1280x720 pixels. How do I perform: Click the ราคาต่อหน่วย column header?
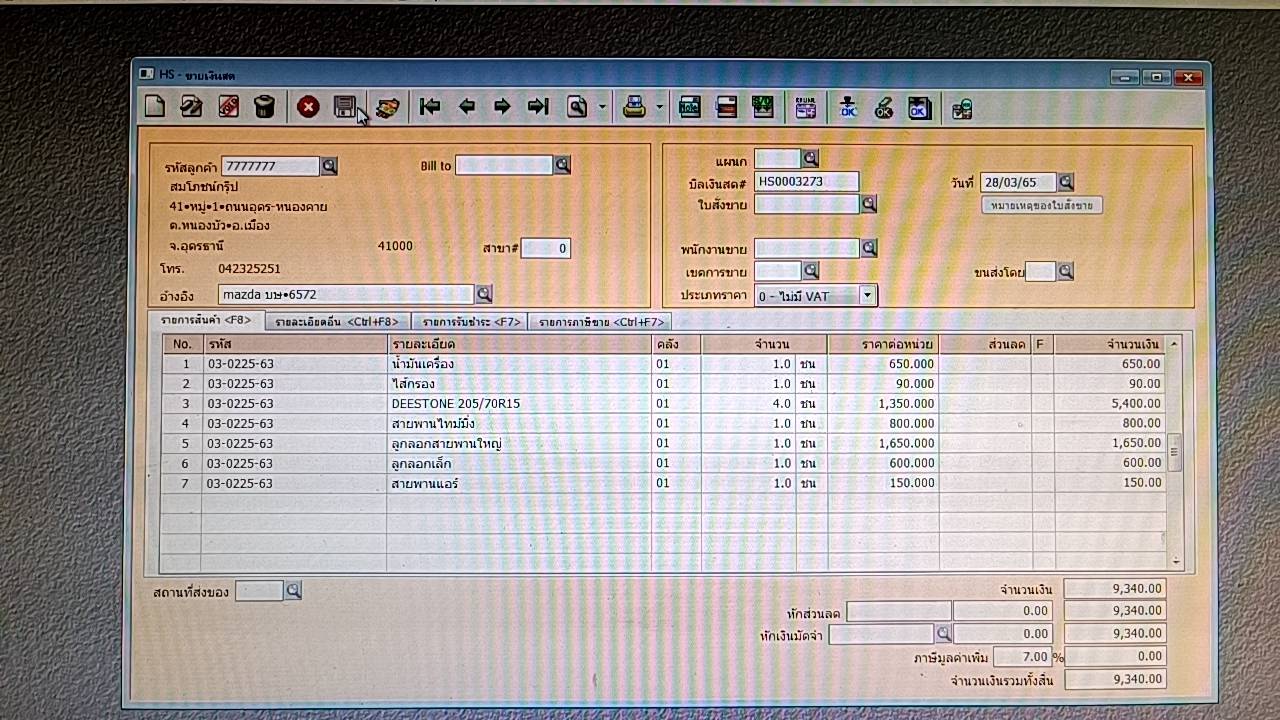tap(883, 344)
